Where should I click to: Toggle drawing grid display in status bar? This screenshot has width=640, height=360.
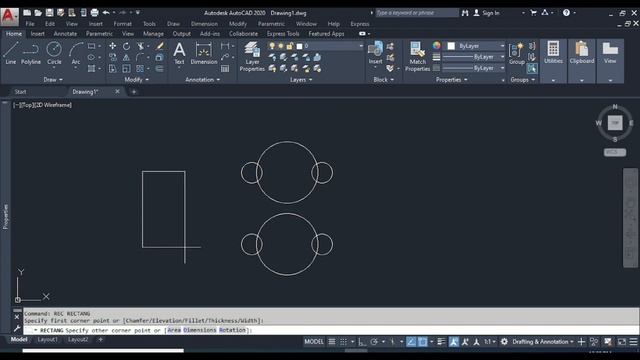(x=332, y=342)
